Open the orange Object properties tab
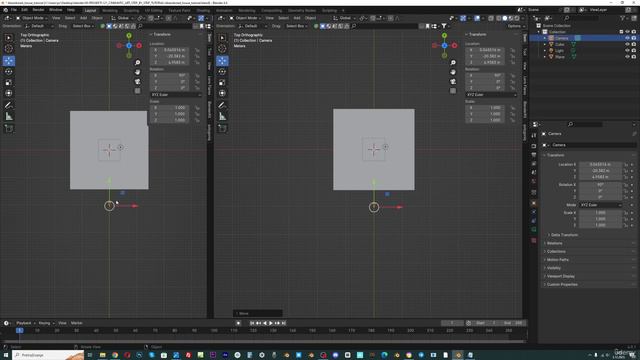 point(534,203)
